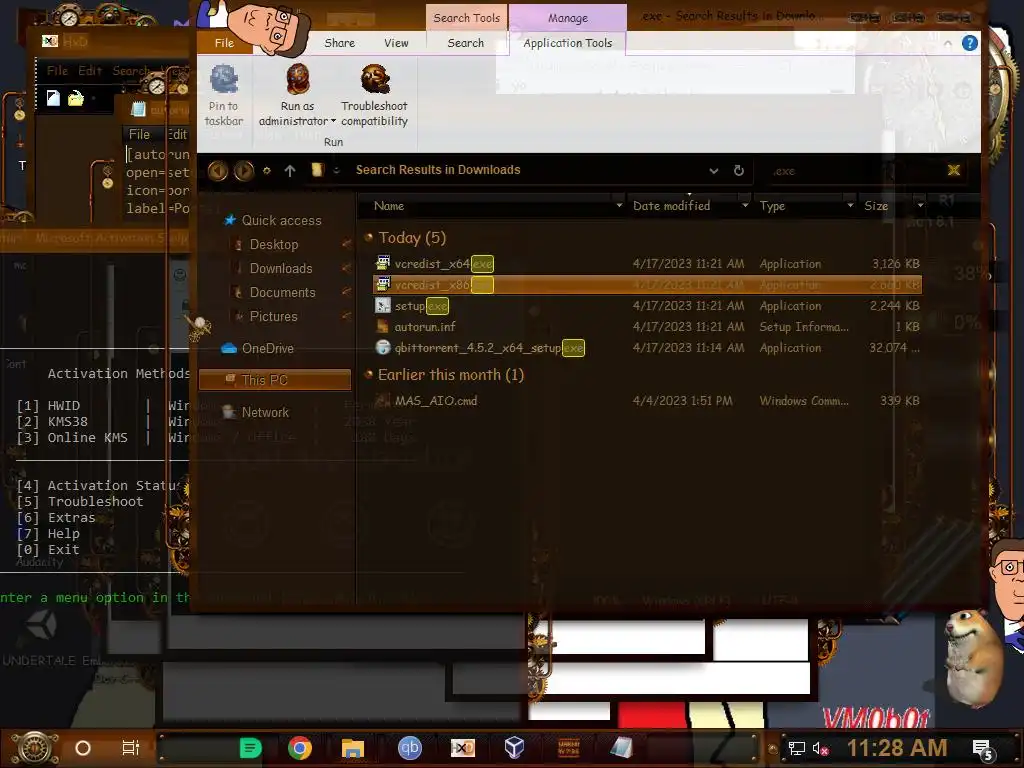Select Downloads in the navigation pane
The image size is (1024, 768).
pyautogui.click(x=281, y=268)
